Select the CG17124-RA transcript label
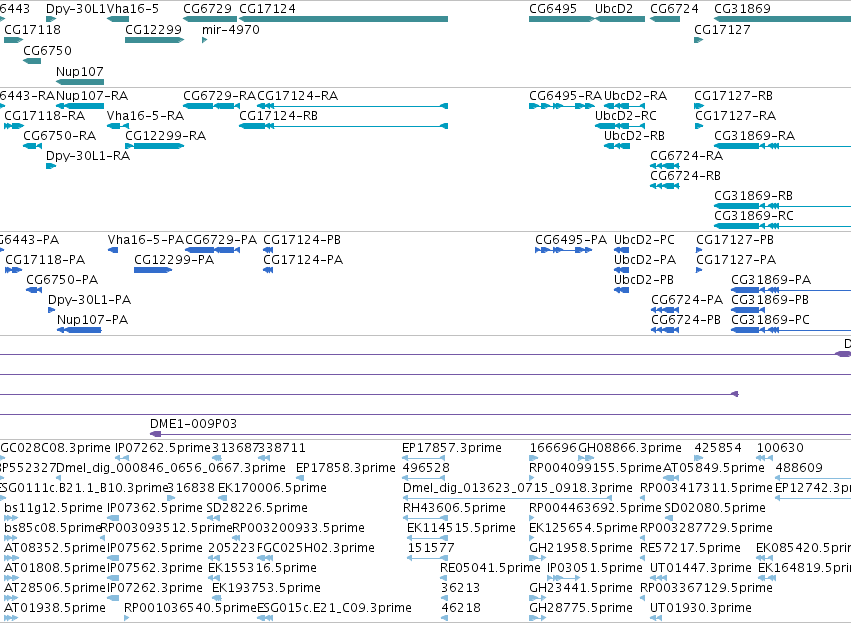 [297, 96]
